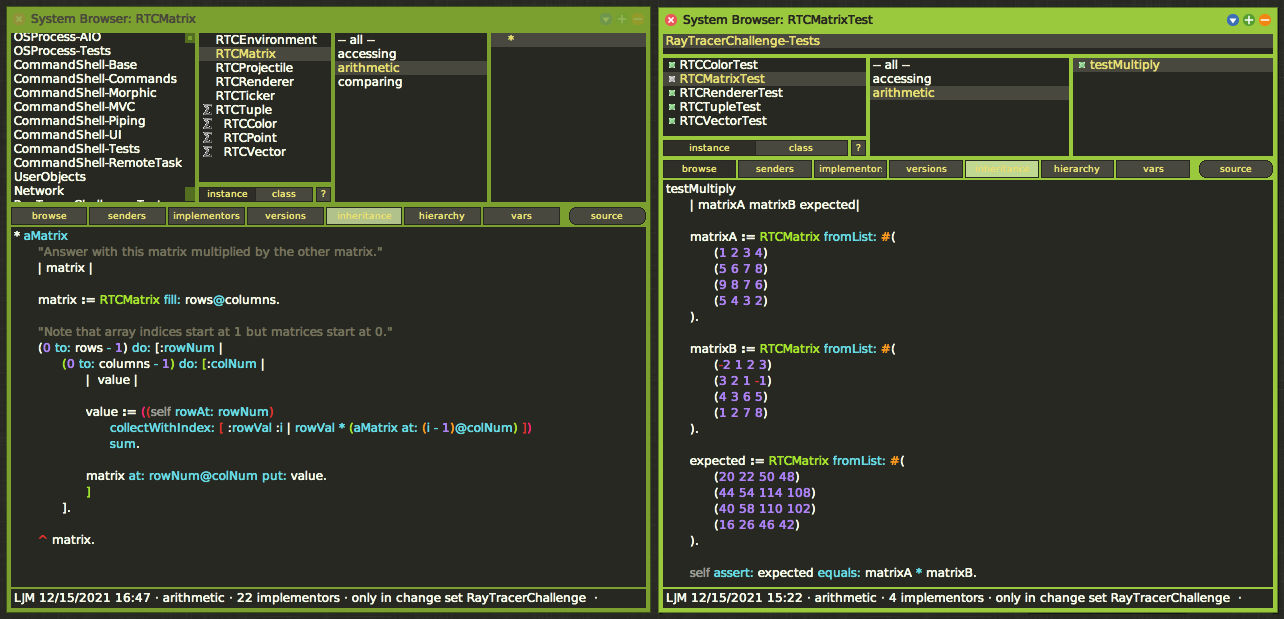This screenshot has height=619, width=1284.
Task: Select -- all -- category in RTCMatrixTest browser
Action: click(x=969, y=65)
